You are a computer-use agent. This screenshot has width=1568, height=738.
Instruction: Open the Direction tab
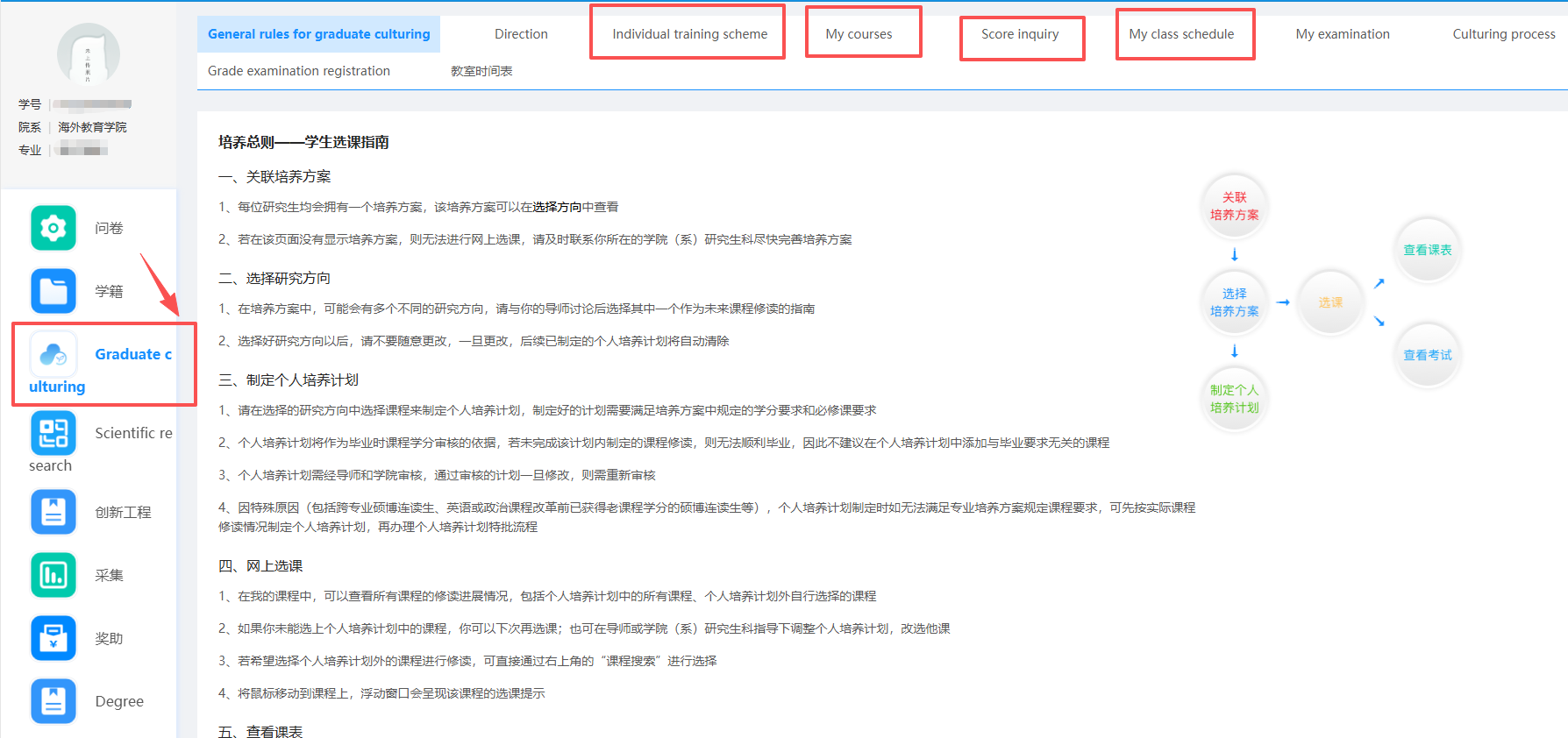click(x=521, y=34)
